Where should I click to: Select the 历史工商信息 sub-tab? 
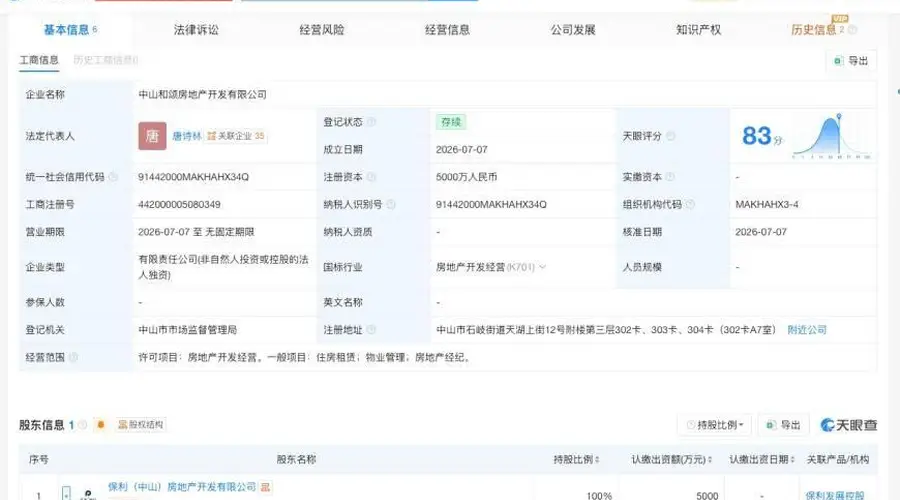click(x=106, y=60)
